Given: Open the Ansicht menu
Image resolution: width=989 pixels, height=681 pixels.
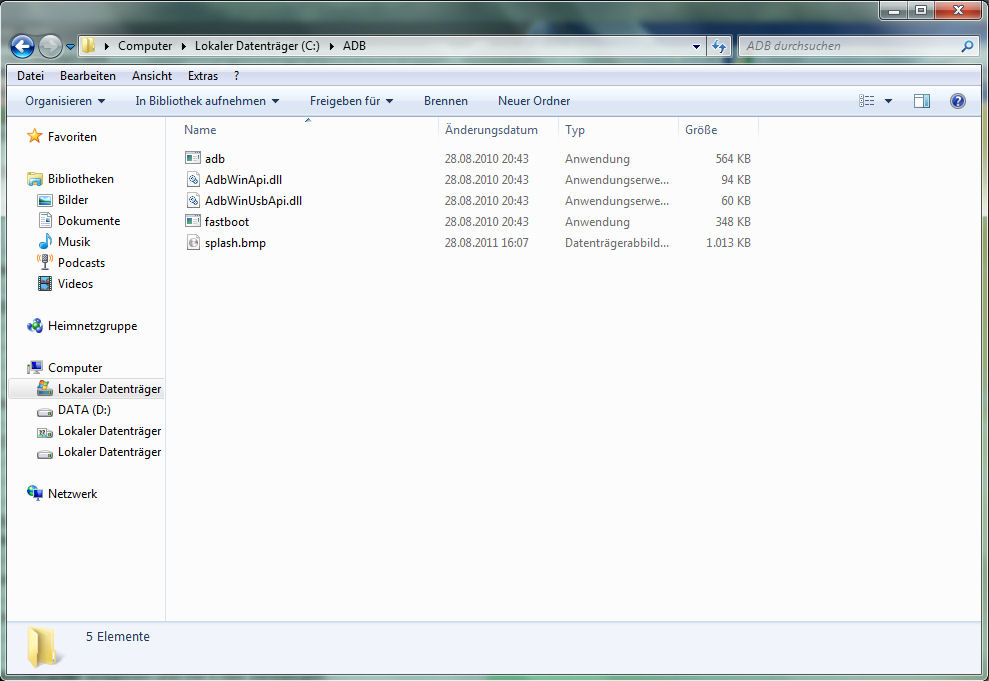Looking at the screenshot, I should [x=152, y=76].
